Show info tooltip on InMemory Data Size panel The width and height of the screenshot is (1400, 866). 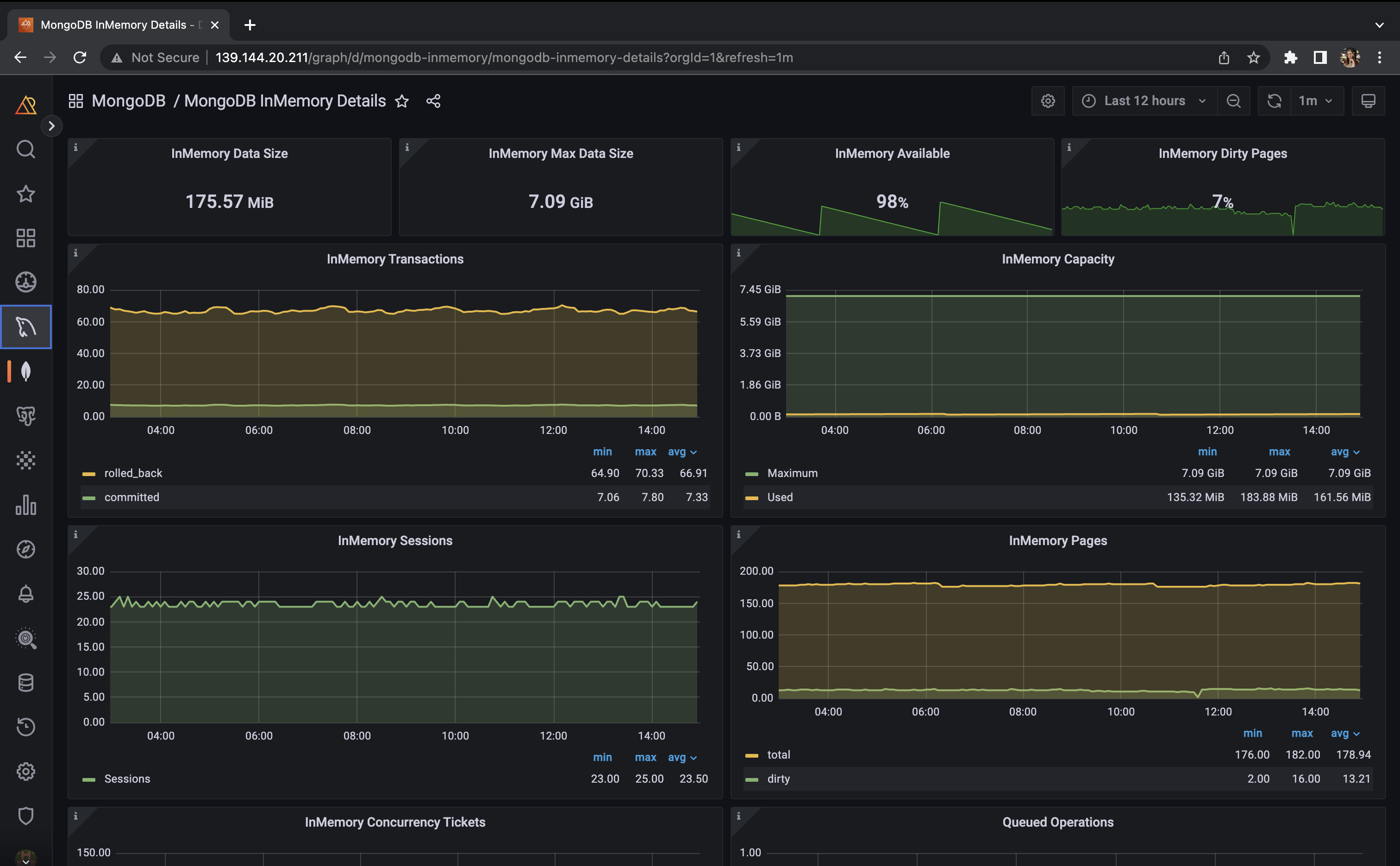75,147
